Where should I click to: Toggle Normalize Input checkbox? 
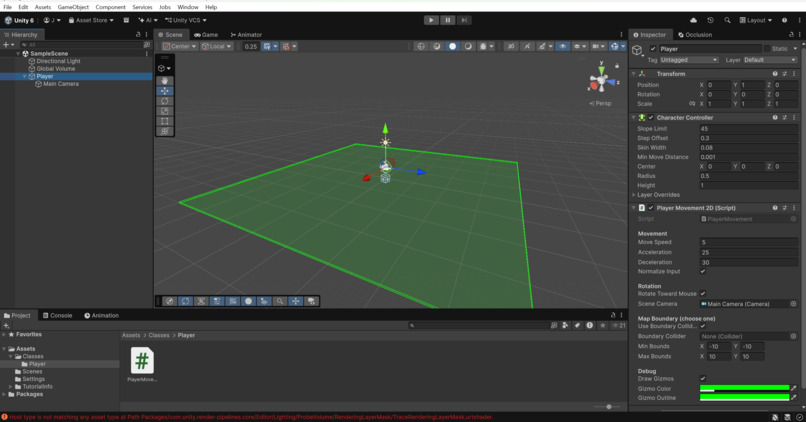click(x=703, y=271)
